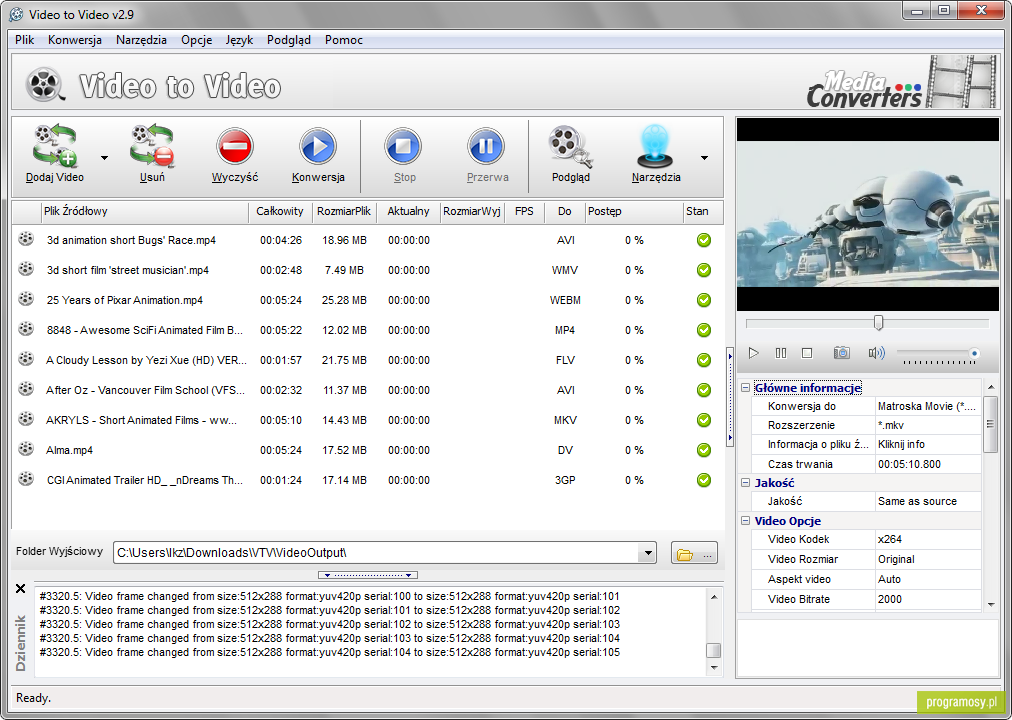Collapse the Główne informacje section
Screen dimensions: 1012x720
coord(745,388)
